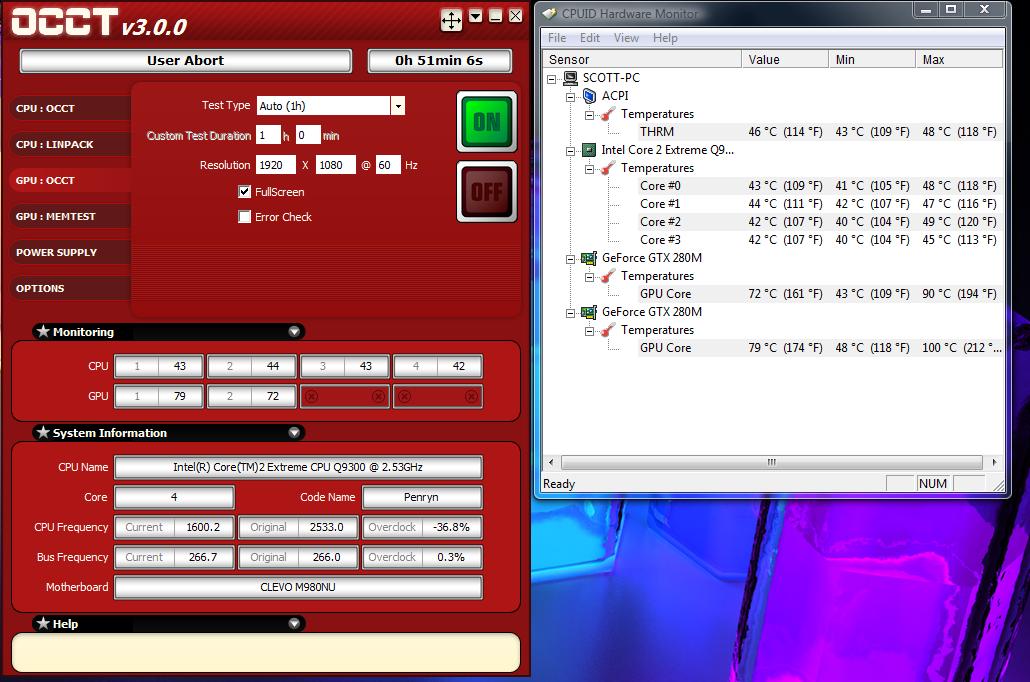Click the red OFF stop button

point(487,192)
